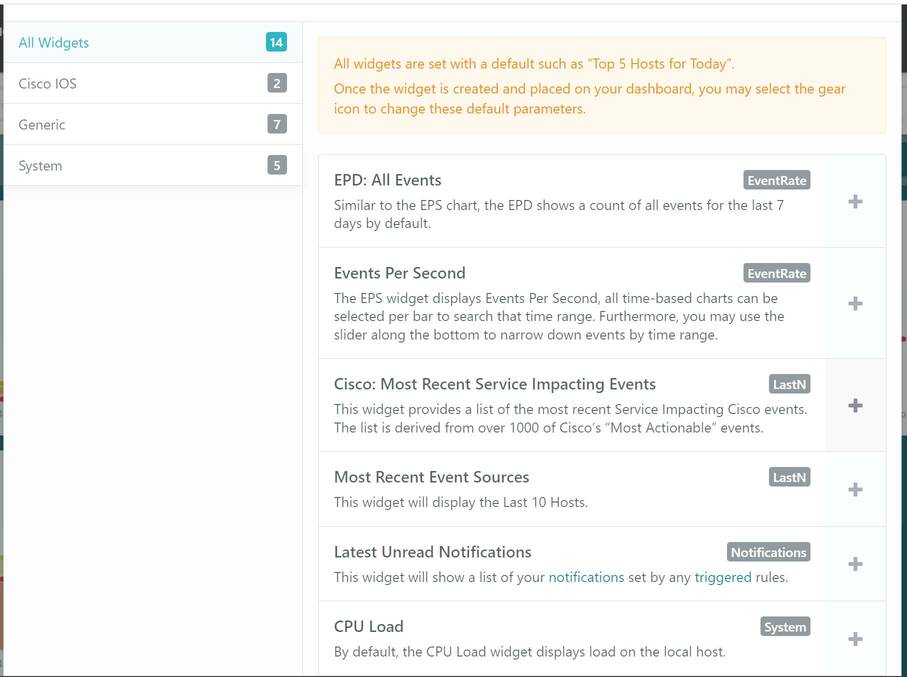The height and width of the screenshot is (677, 907).
Task: Show the Generic widgets category
Action: pos(42,125)
